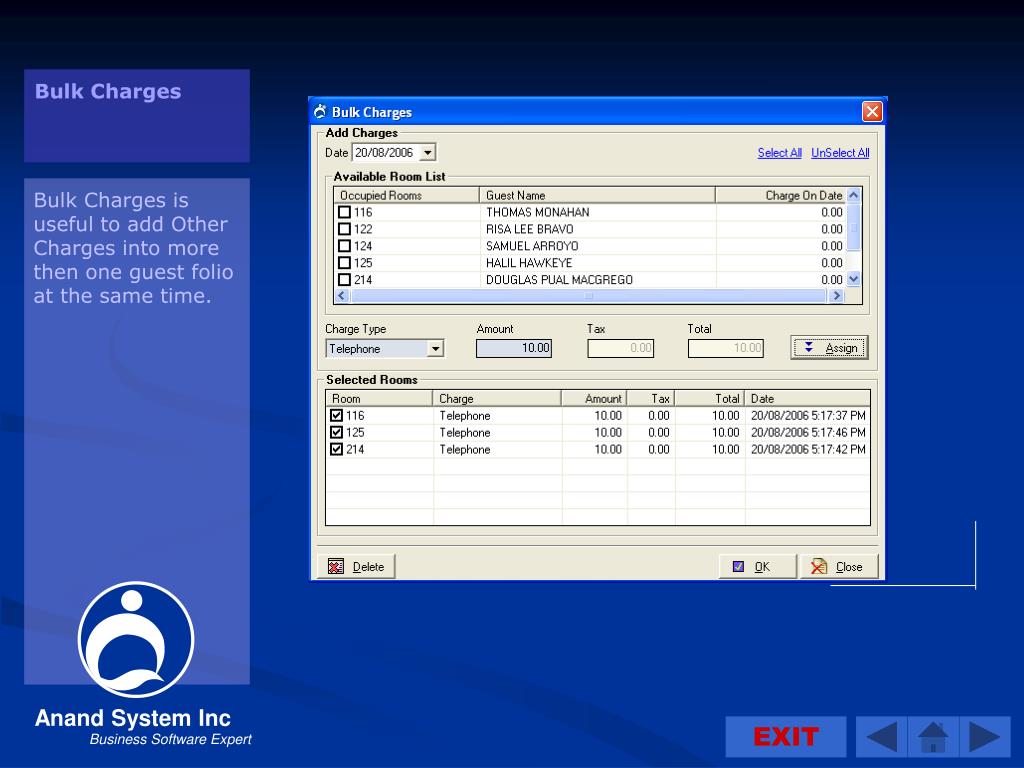Click the Select All link
The image size is (1024, 768).
(779, 153)
